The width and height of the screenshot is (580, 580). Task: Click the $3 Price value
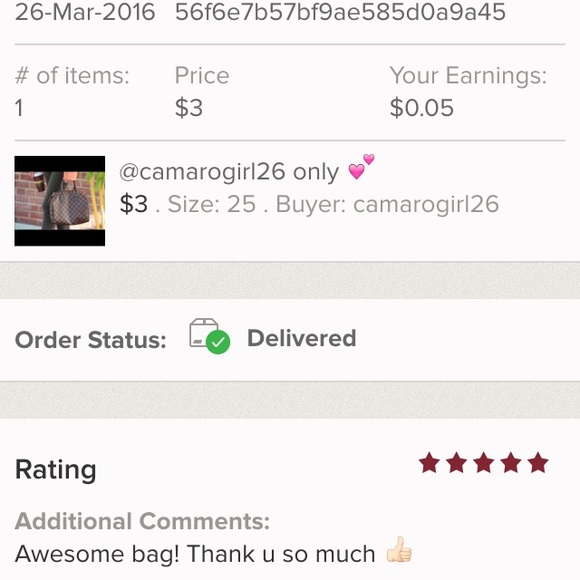coord(189,108)
